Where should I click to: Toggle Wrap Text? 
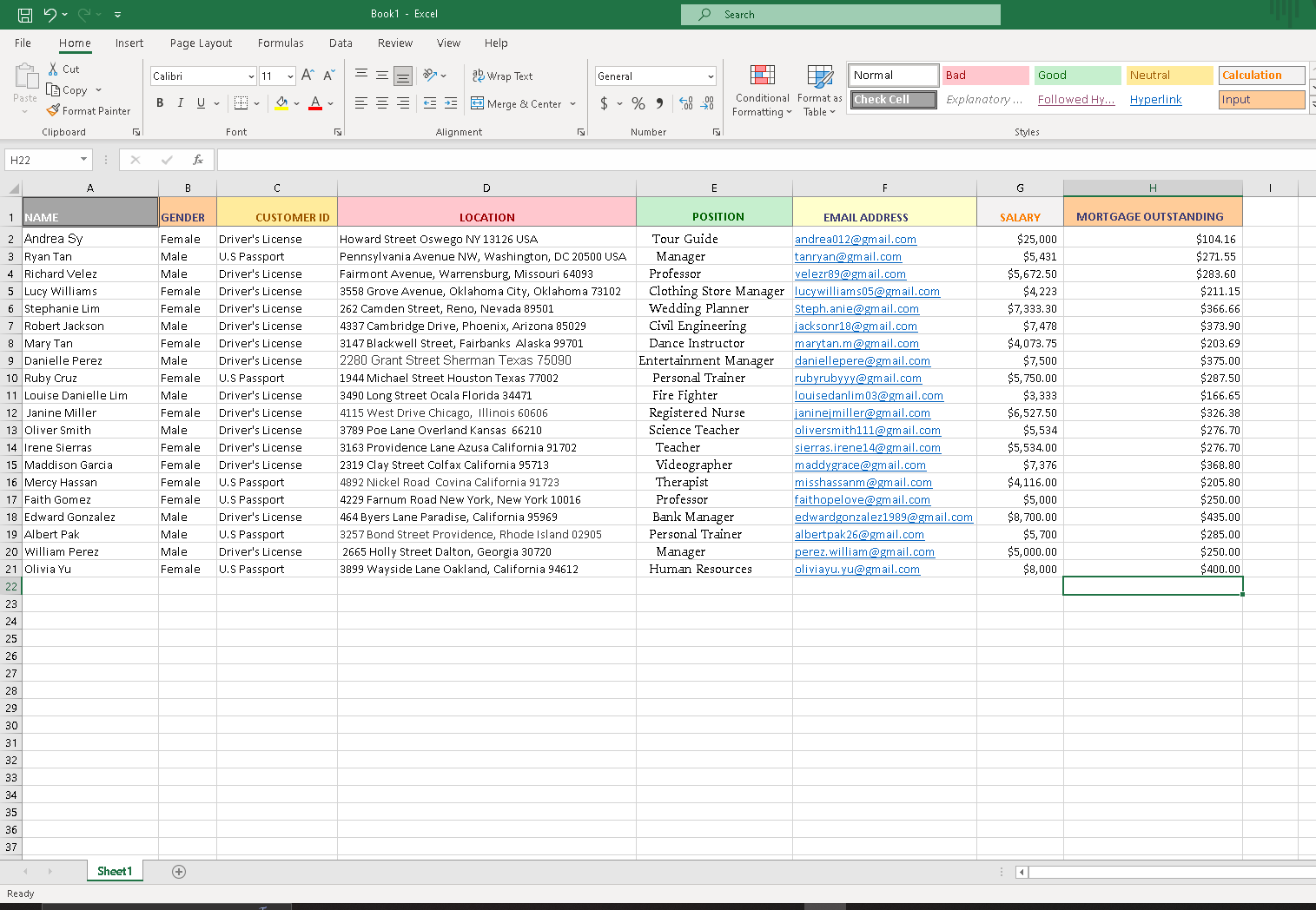(x=502, y=76)
